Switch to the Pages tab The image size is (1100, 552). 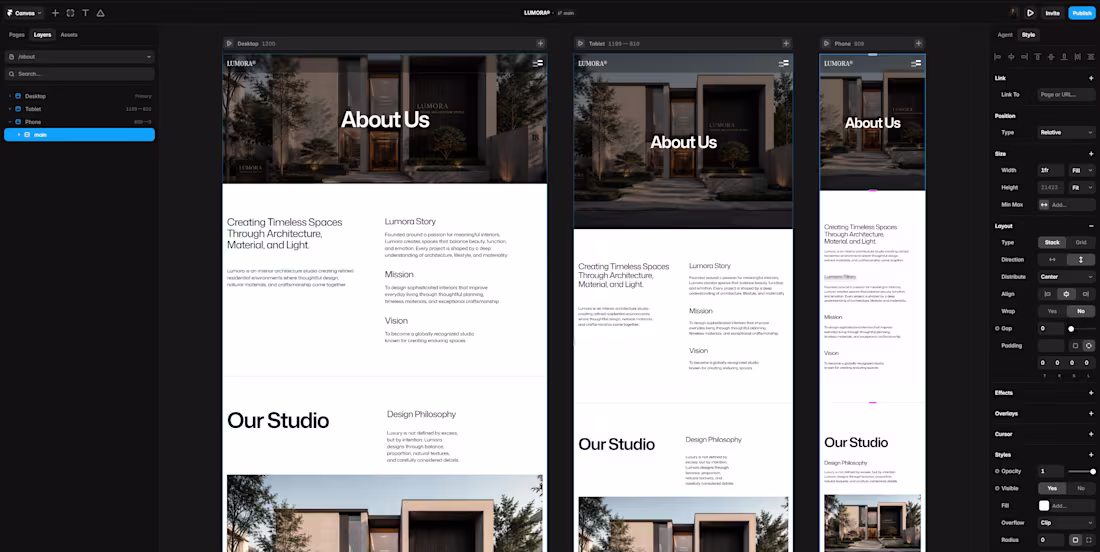(16, 34)
